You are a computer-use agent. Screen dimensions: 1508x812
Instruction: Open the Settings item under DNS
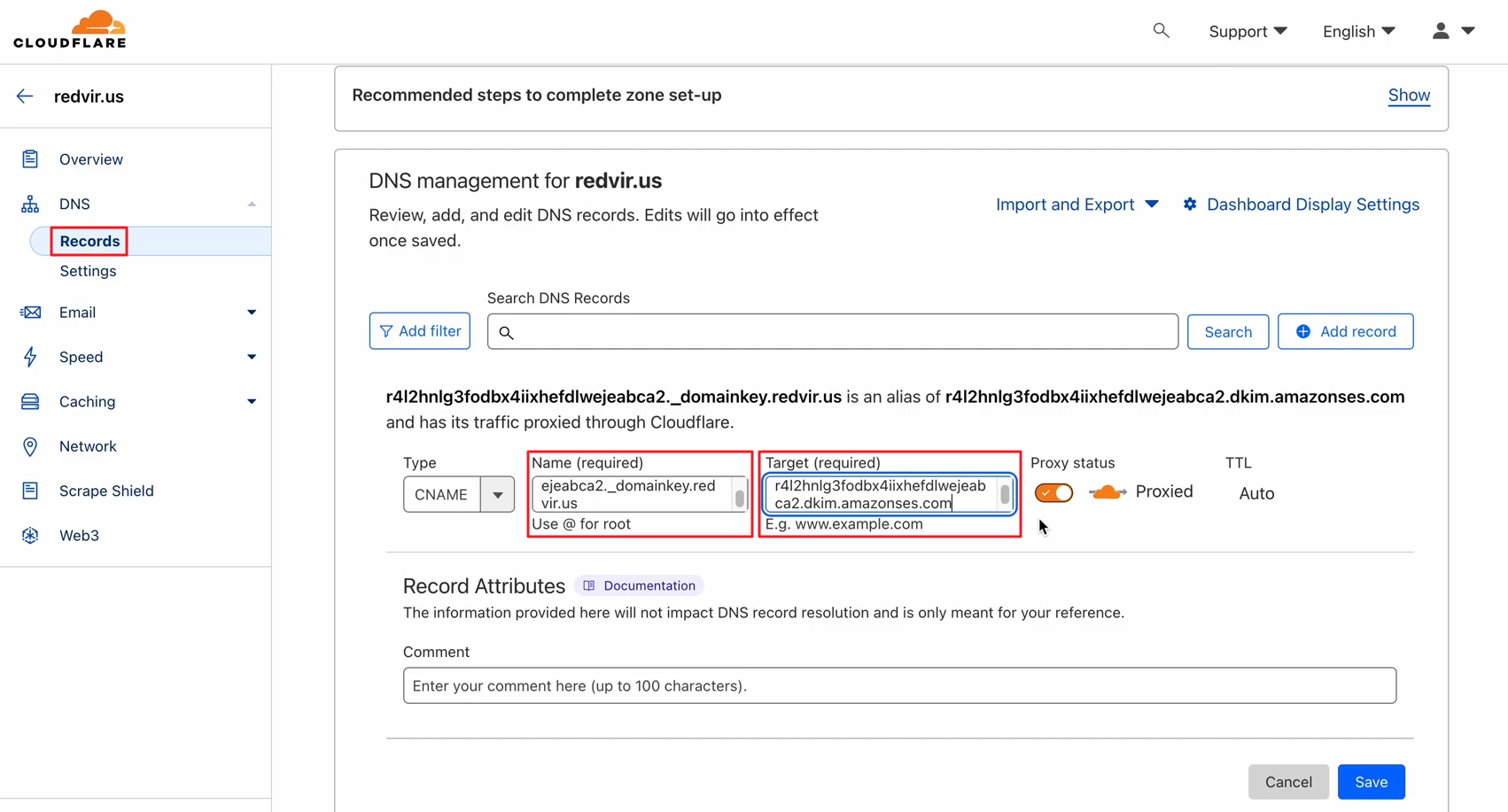point(88,271)
